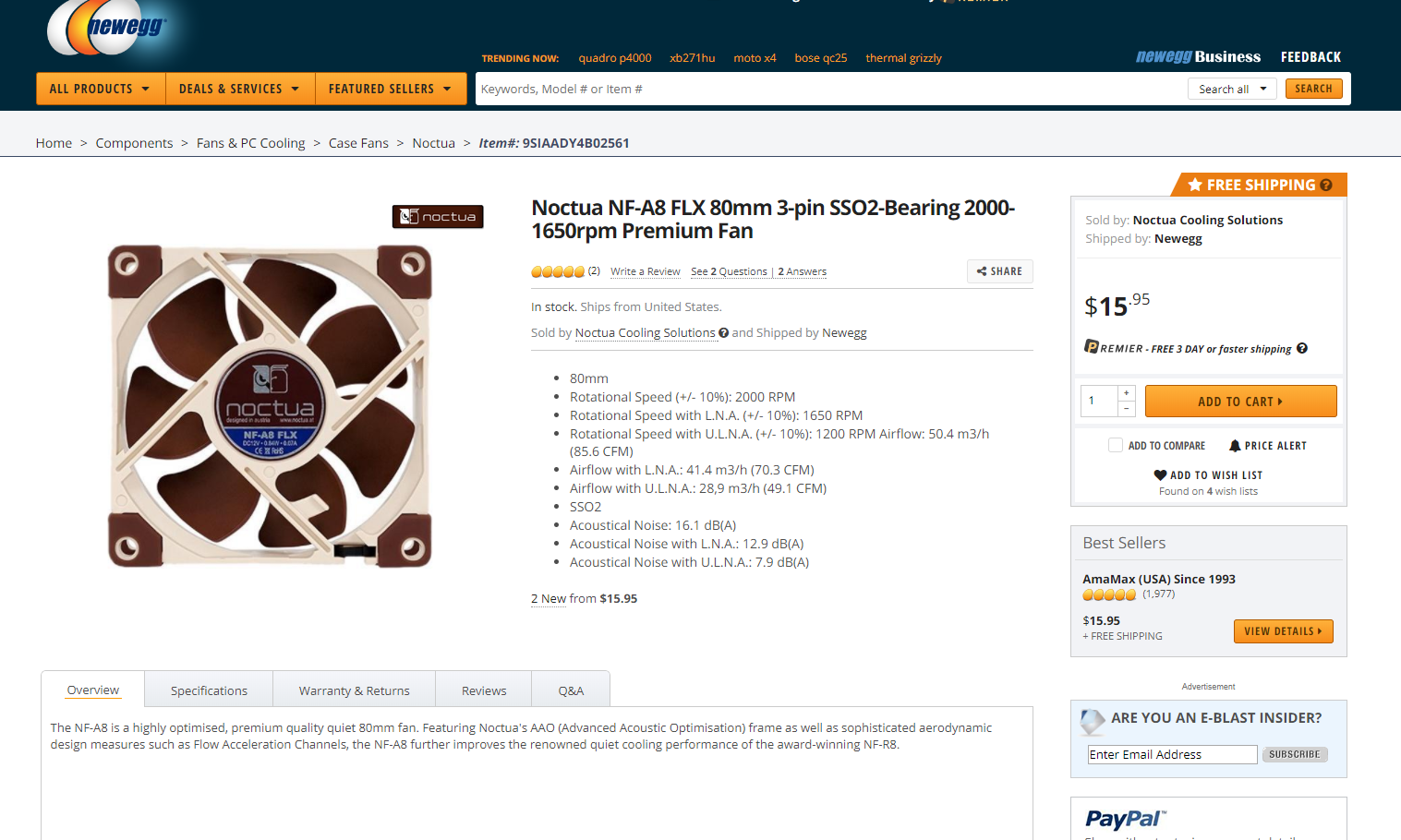Click the Add to Wish List heart

coord(1160,475)
